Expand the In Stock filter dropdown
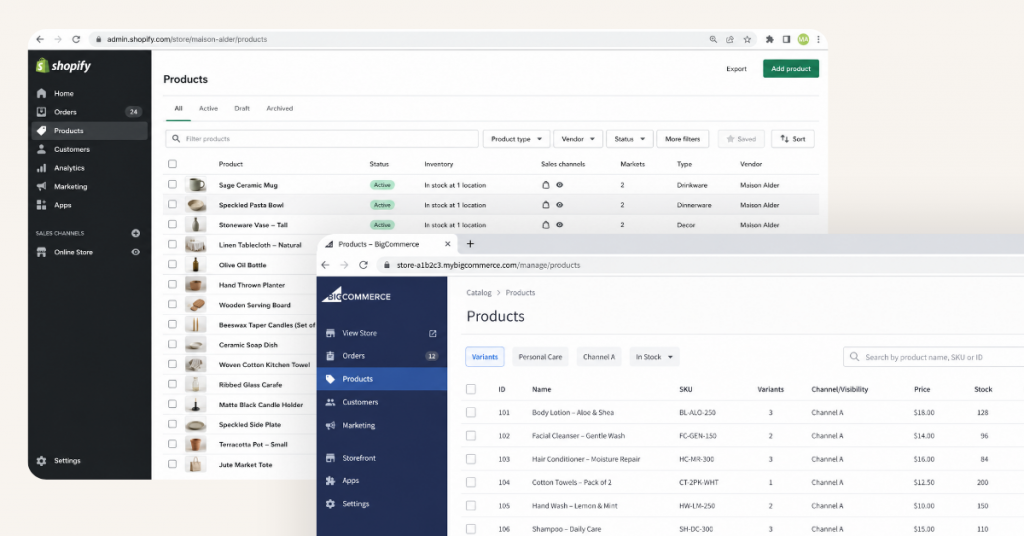1024x536 pixels. 654,356
